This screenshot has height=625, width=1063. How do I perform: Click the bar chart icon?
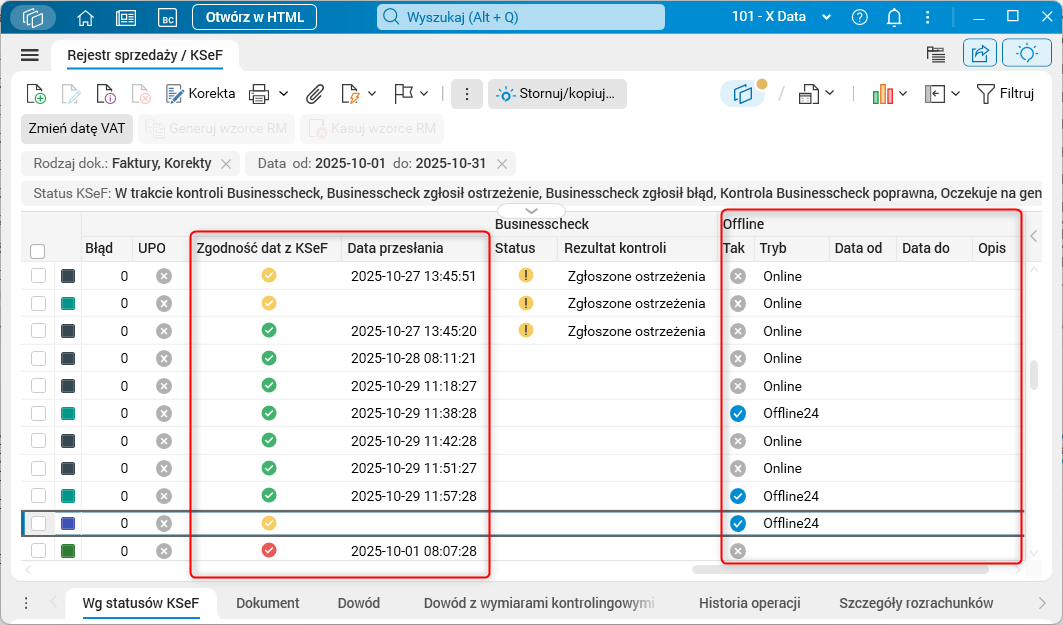pos(882,94)
